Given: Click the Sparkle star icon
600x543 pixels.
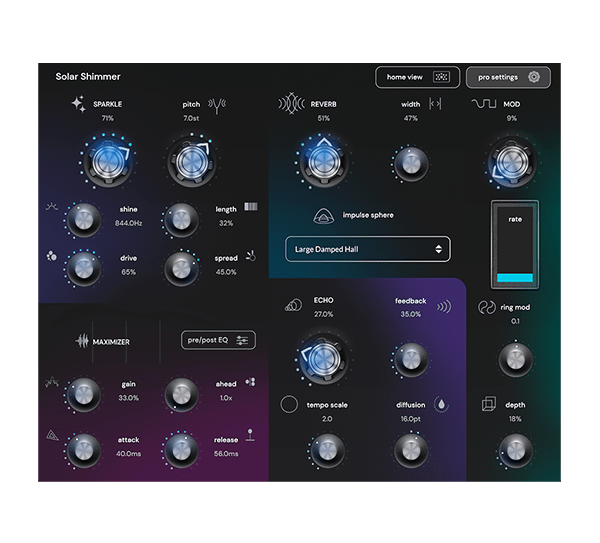Looking at the screenshot, I should point(78,105).
